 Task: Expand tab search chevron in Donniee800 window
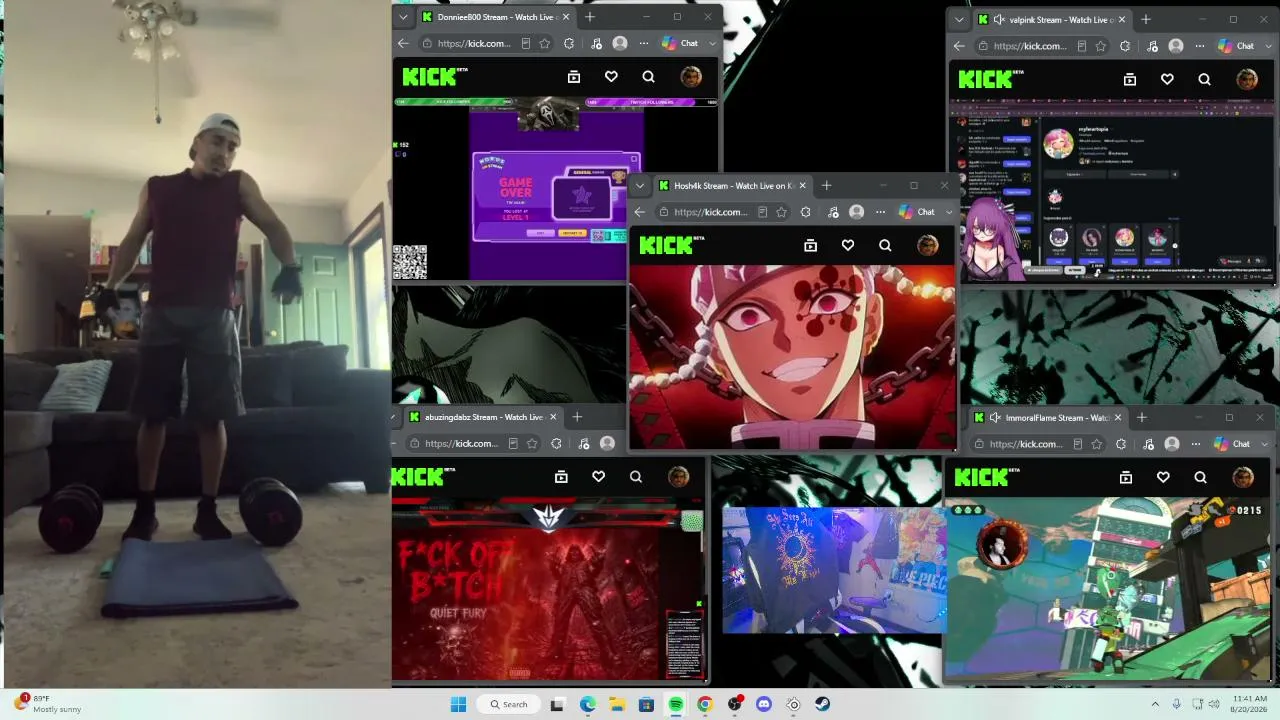[403, 17]
